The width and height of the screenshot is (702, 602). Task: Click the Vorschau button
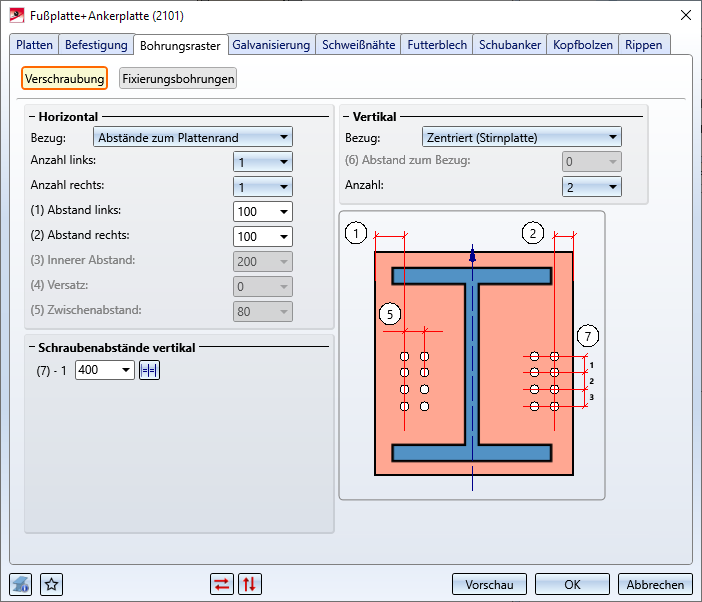(x=489, y=584)
